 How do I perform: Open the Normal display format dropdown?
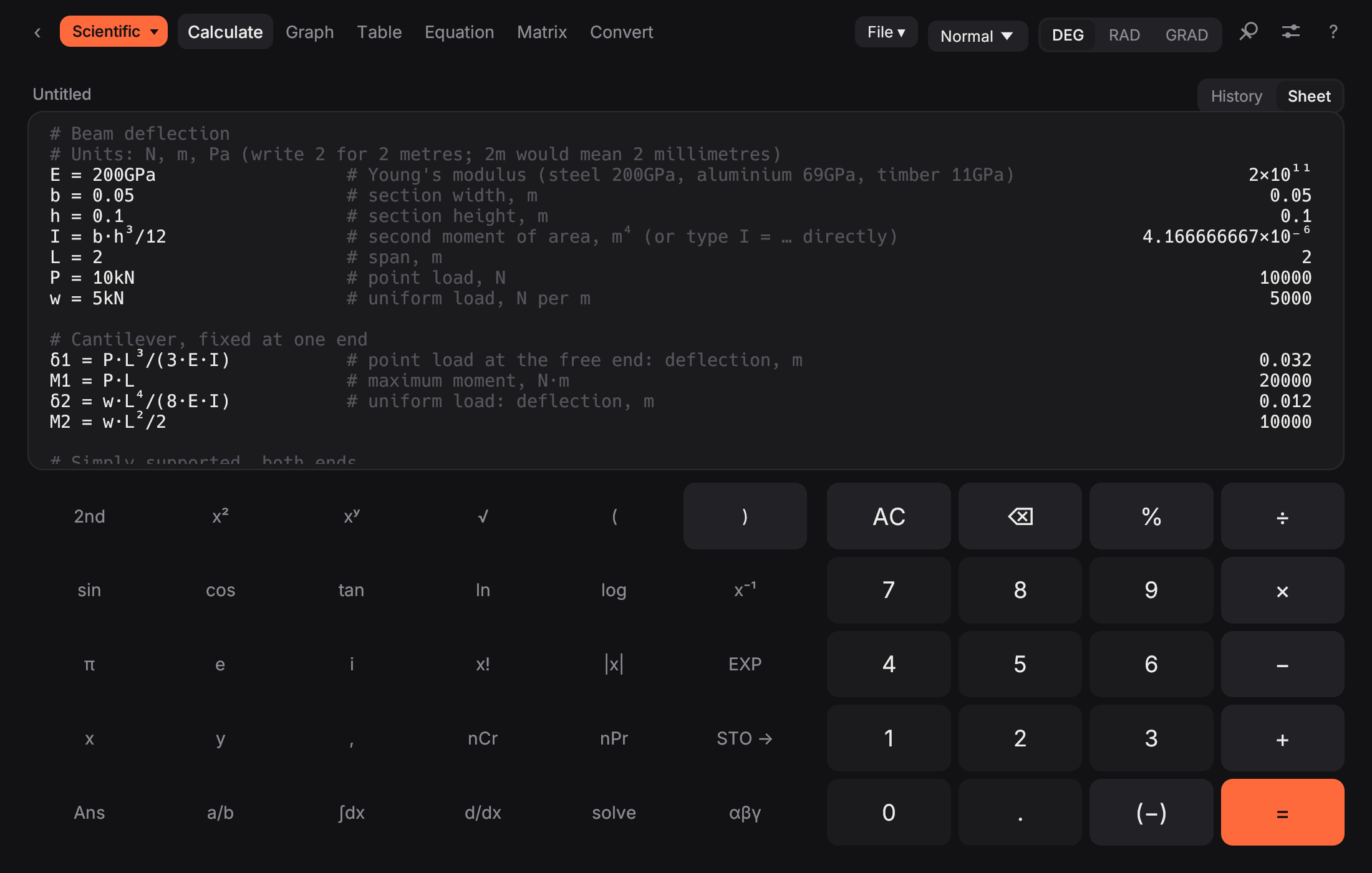(977, 36)
